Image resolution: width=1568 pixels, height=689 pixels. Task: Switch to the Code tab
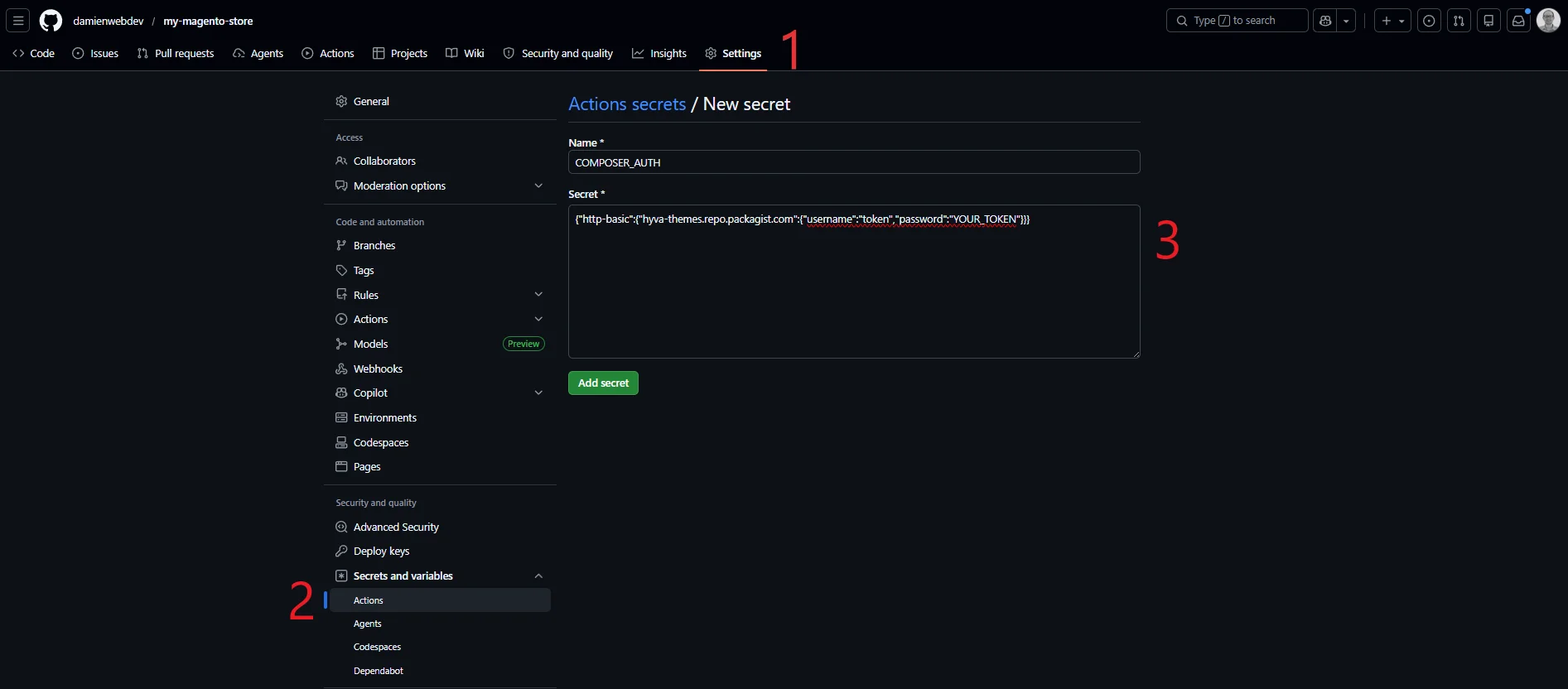(34, 53)
